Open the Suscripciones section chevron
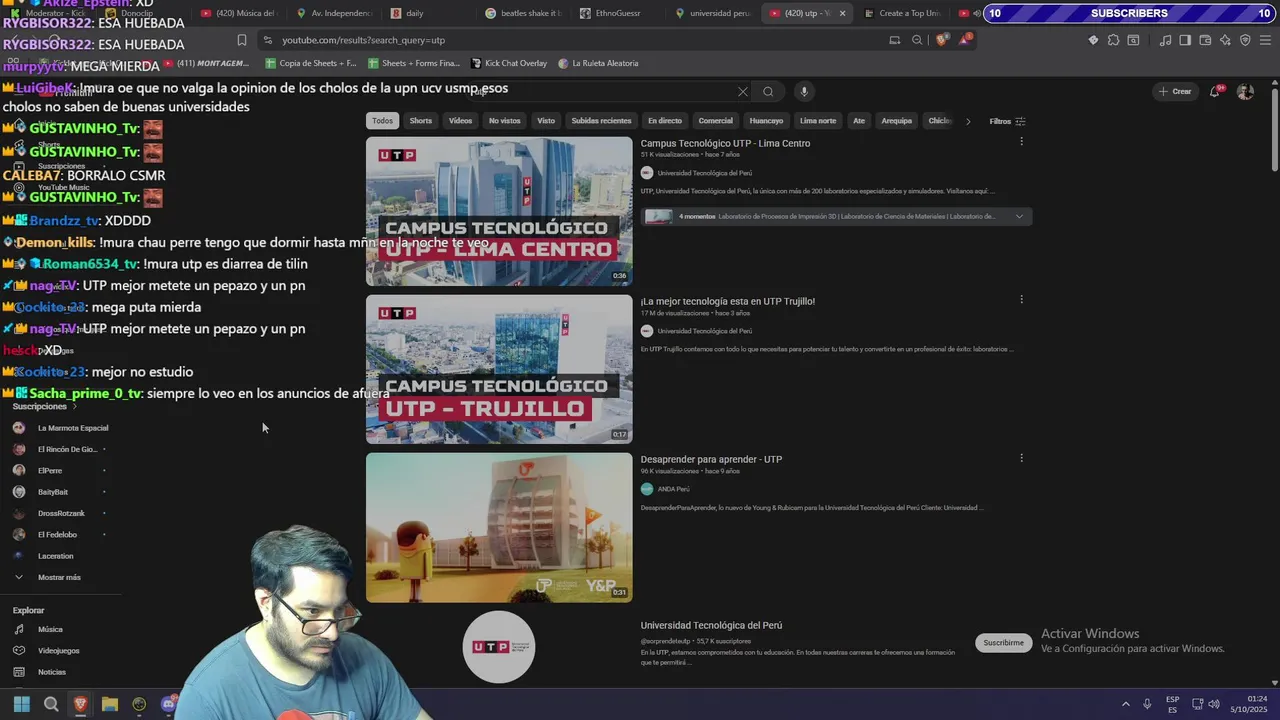Image resolution: width=1280 pixels, height=720 pixels. click(x=75, y=407)
